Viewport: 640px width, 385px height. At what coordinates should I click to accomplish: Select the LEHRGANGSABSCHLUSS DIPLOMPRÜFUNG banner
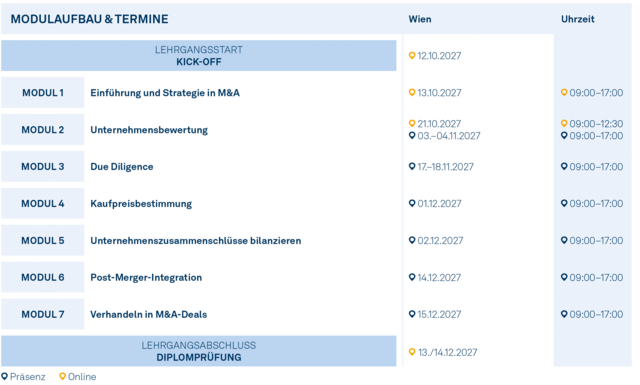(199, 351)
